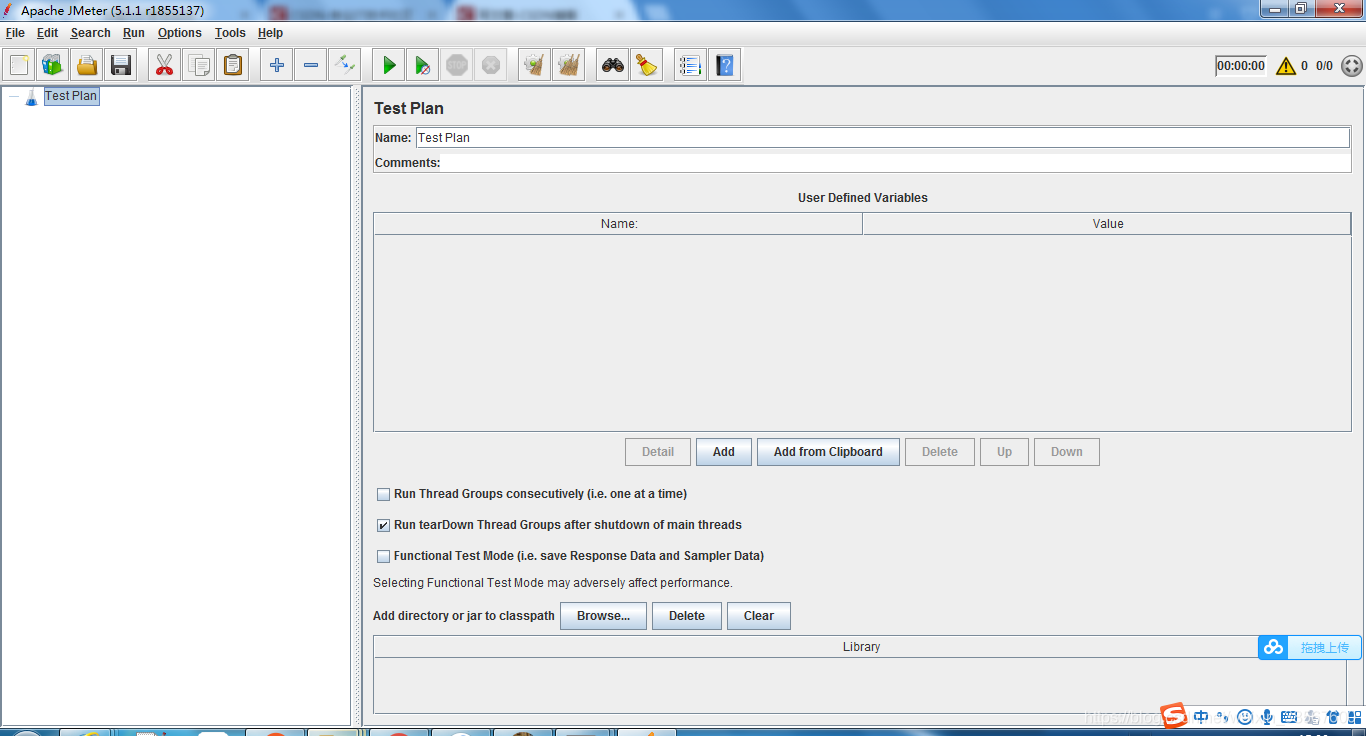Screen dimensions: 1366x736
Task: Uncheck Run tearDown Thread Groups checkbox
Action: coord(383,525)
